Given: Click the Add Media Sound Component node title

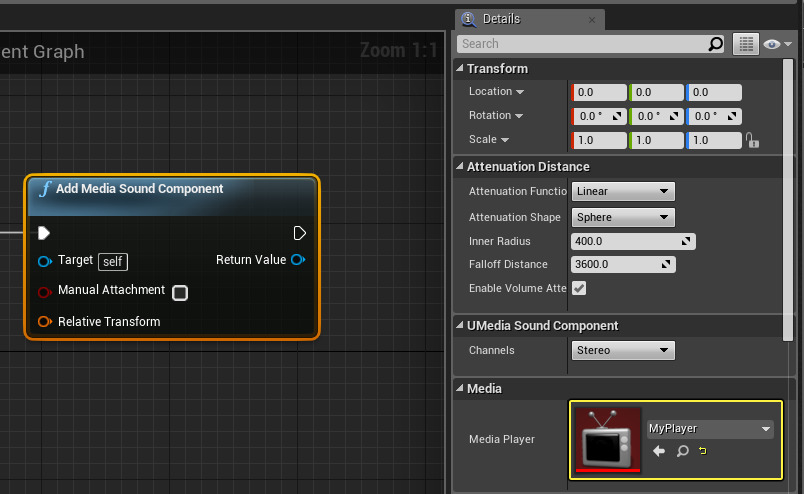Looking at the screenshot, I should pos(139,189).
